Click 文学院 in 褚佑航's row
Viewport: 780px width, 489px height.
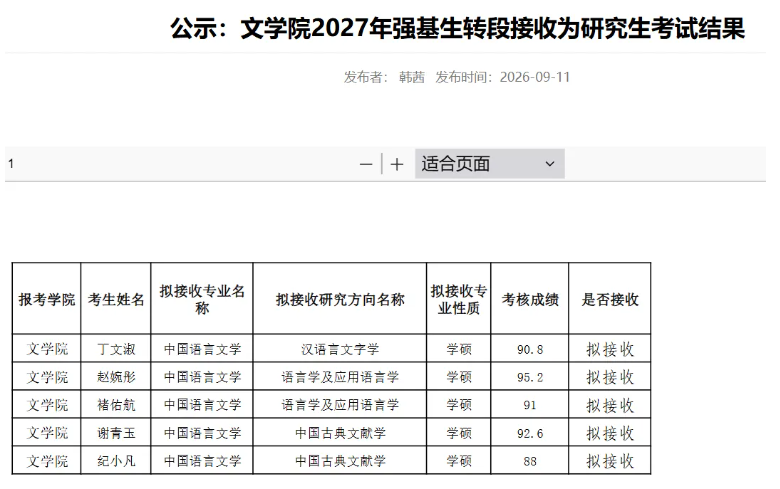47,404
